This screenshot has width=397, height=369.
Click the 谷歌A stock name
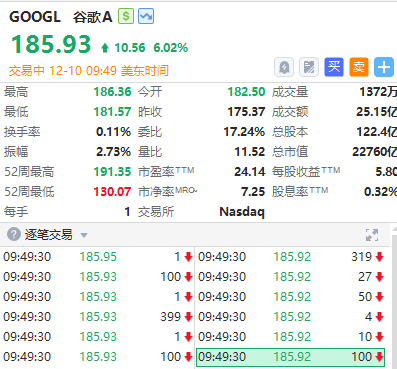(x=93, y=17)
